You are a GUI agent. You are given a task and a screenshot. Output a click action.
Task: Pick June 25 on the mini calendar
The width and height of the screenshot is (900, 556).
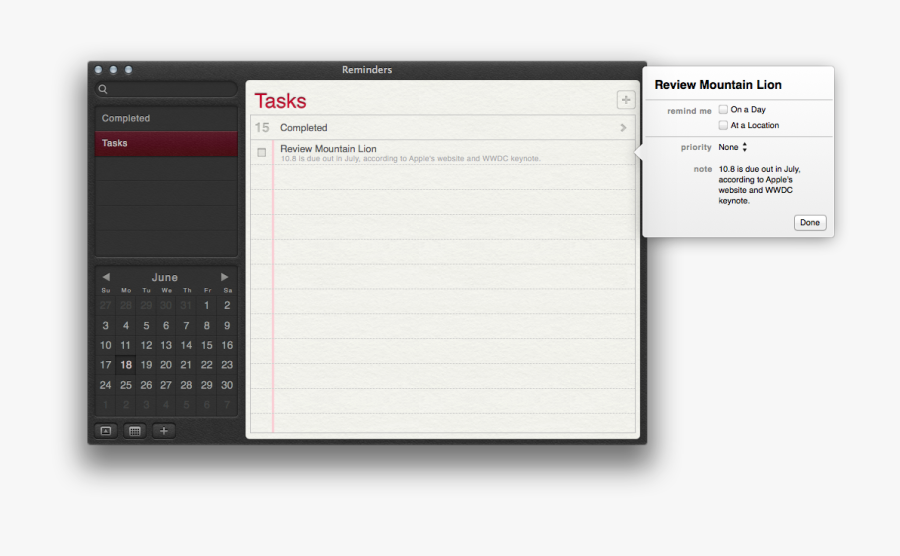tap(126, 385)
